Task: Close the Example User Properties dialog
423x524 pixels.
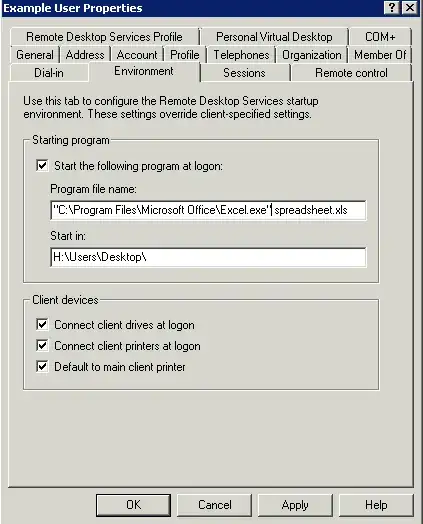Action: click(x=410, y=7)
